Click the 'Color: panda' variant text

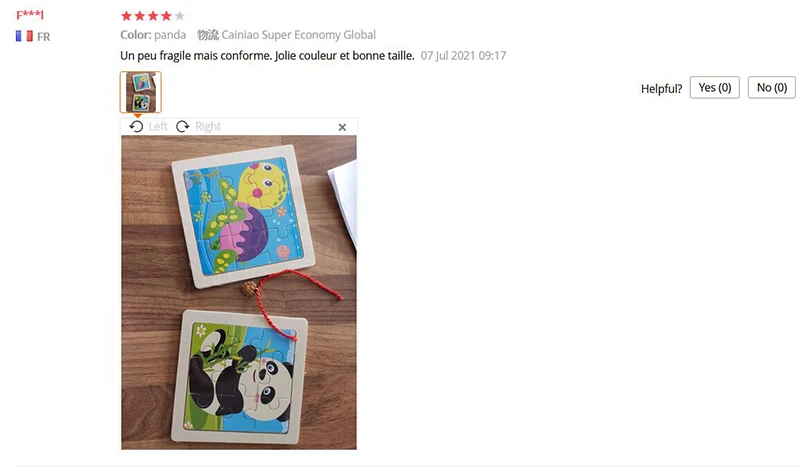coord(153,35)
